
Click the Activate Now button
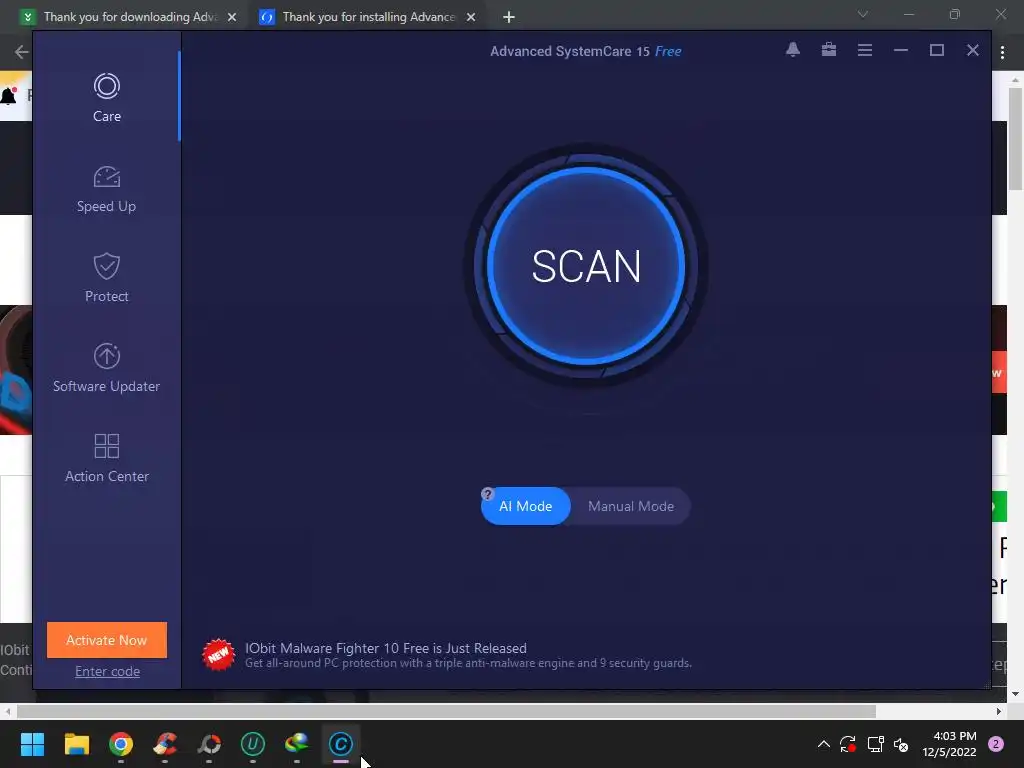[x=106, y=640]
